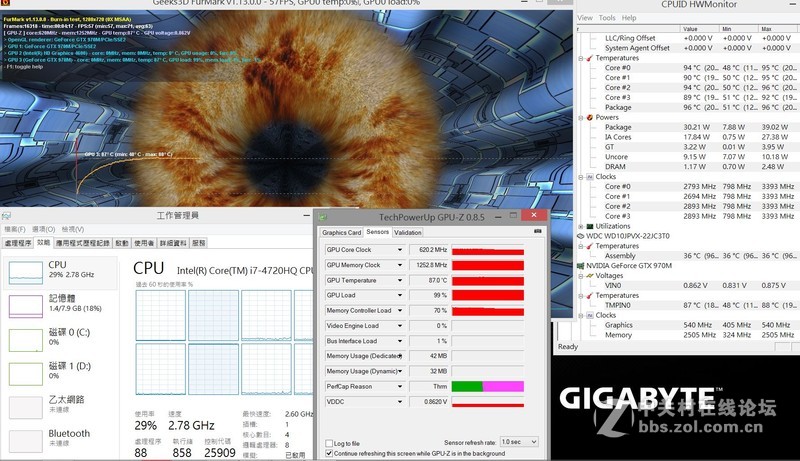Open the 選項(O) menu in Task Manager
The width and height of the screenshot is (800, 461).
pos(43,229)
